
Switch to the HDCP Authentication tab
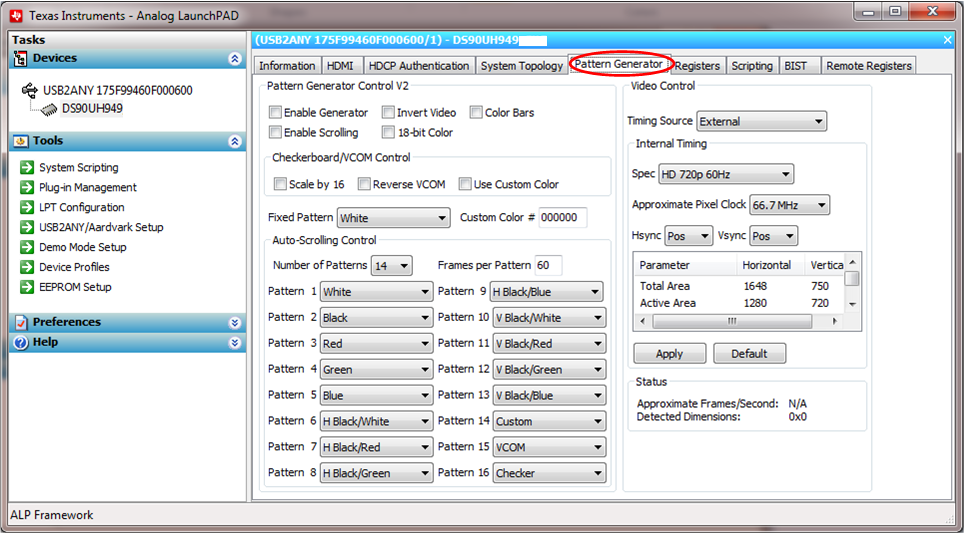[418, 66]
